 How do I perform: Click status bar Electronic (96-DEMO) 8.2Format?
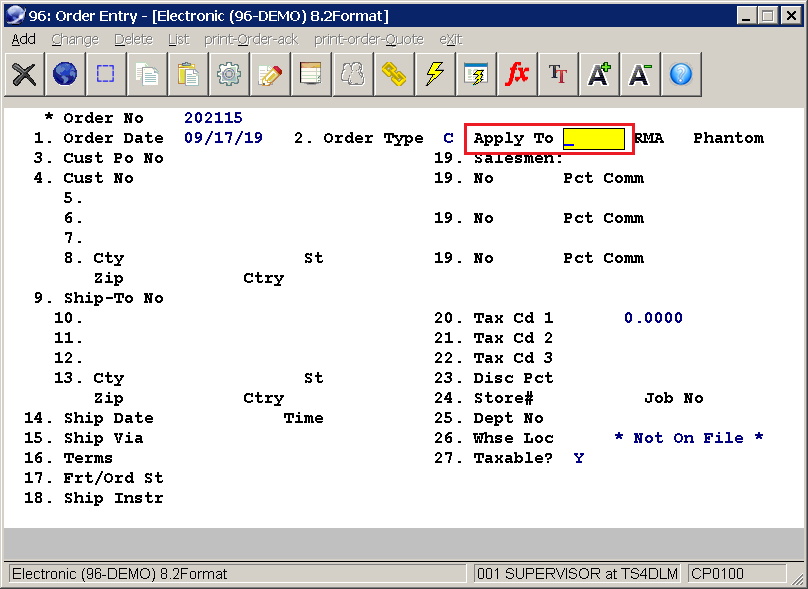120,574
